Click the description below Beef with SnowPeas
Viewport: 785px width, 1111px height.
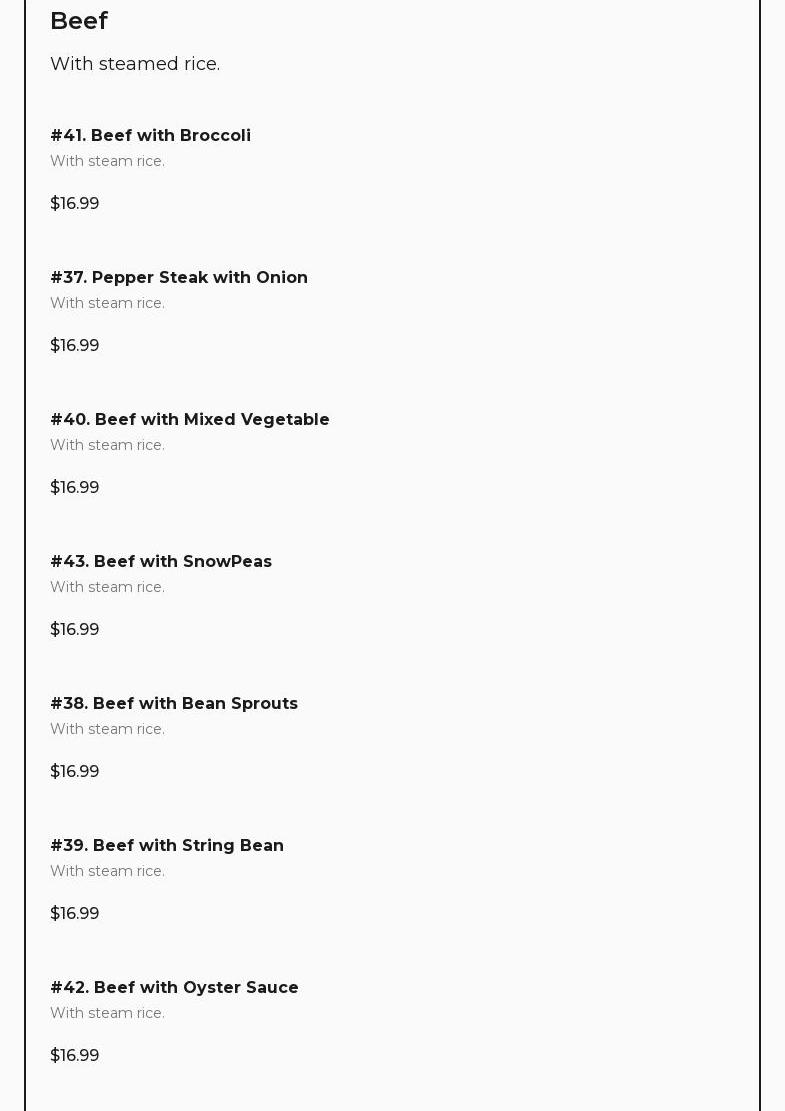107,587
